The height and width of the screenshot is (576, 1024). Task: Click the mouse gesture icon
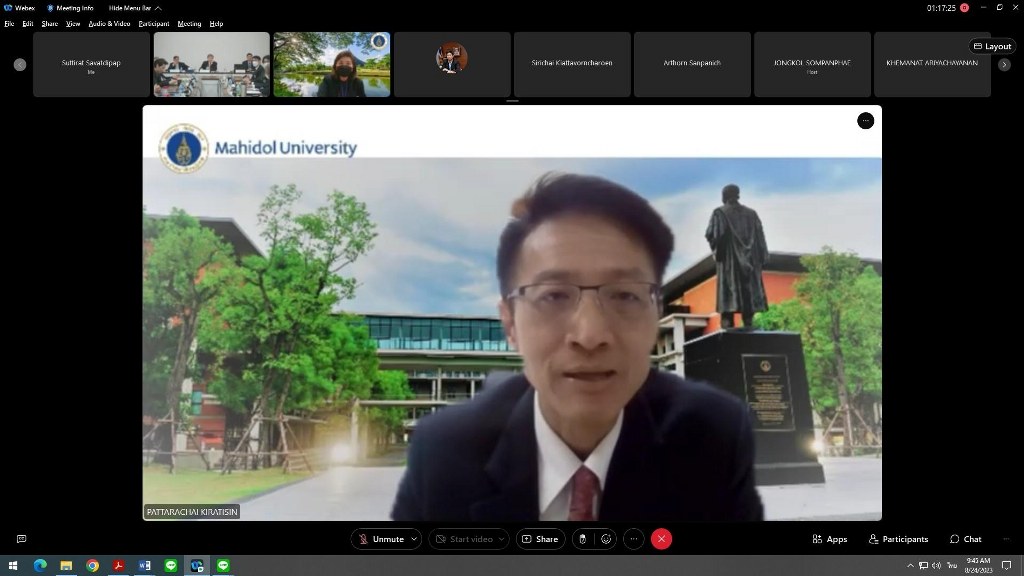583,539
